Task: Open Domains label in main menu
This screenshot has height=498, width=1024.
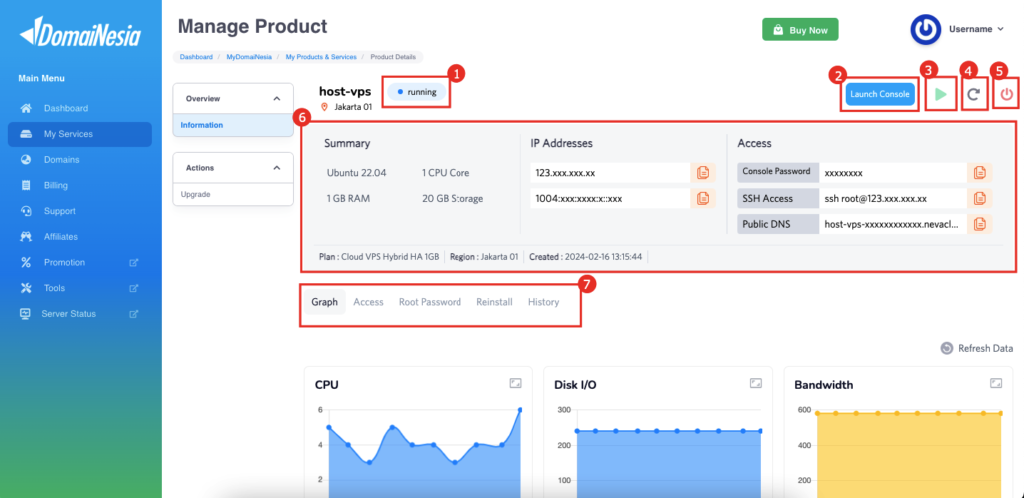Action: [61, 160]
